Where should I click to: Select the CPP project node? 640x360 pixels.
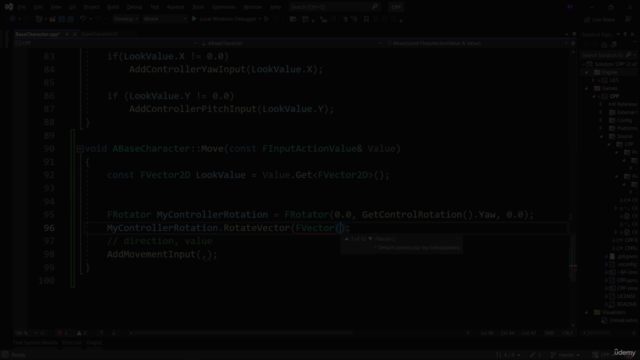tap(614, 96)
